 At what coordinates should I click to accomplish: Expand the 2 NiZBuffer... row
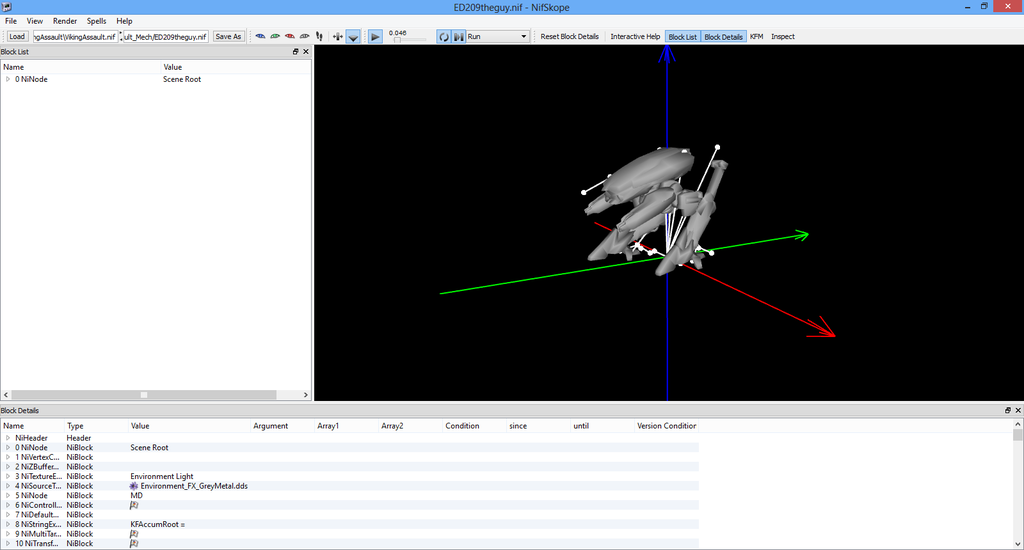point(8,467)
